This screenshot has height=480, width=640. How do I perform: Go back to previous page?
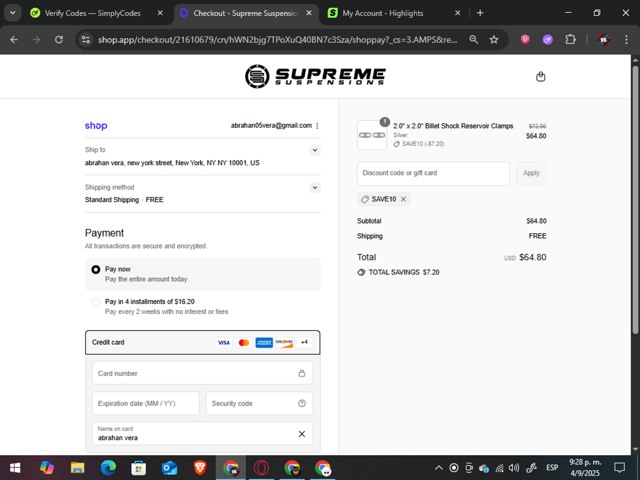tap(14, 40)
